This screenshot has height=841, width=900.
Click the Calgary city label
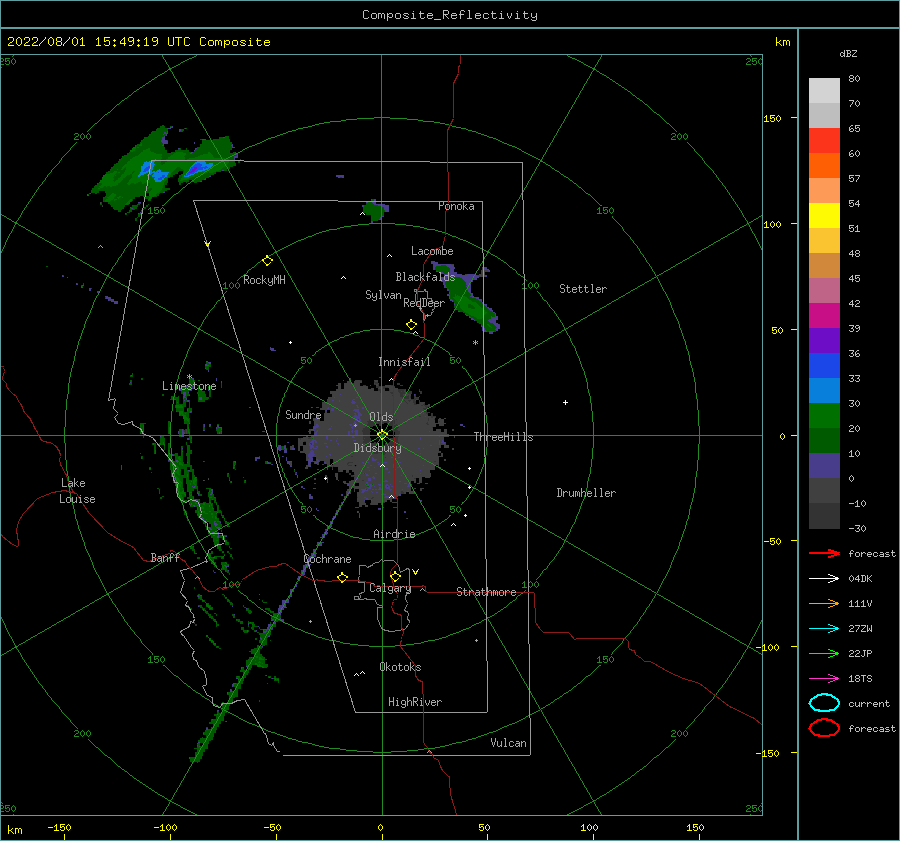point(390,588)
